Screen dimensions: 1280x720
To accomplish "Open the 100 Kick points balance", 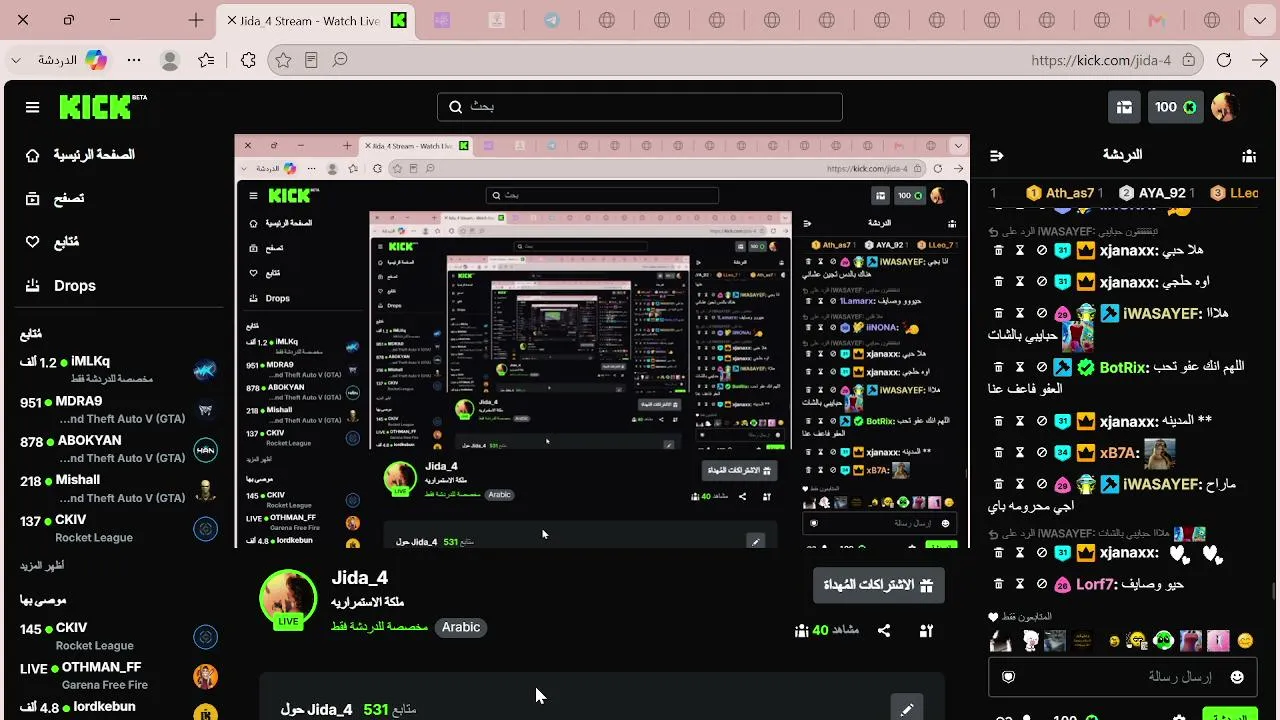I will pyautogui.click(x=1175, y=107).
